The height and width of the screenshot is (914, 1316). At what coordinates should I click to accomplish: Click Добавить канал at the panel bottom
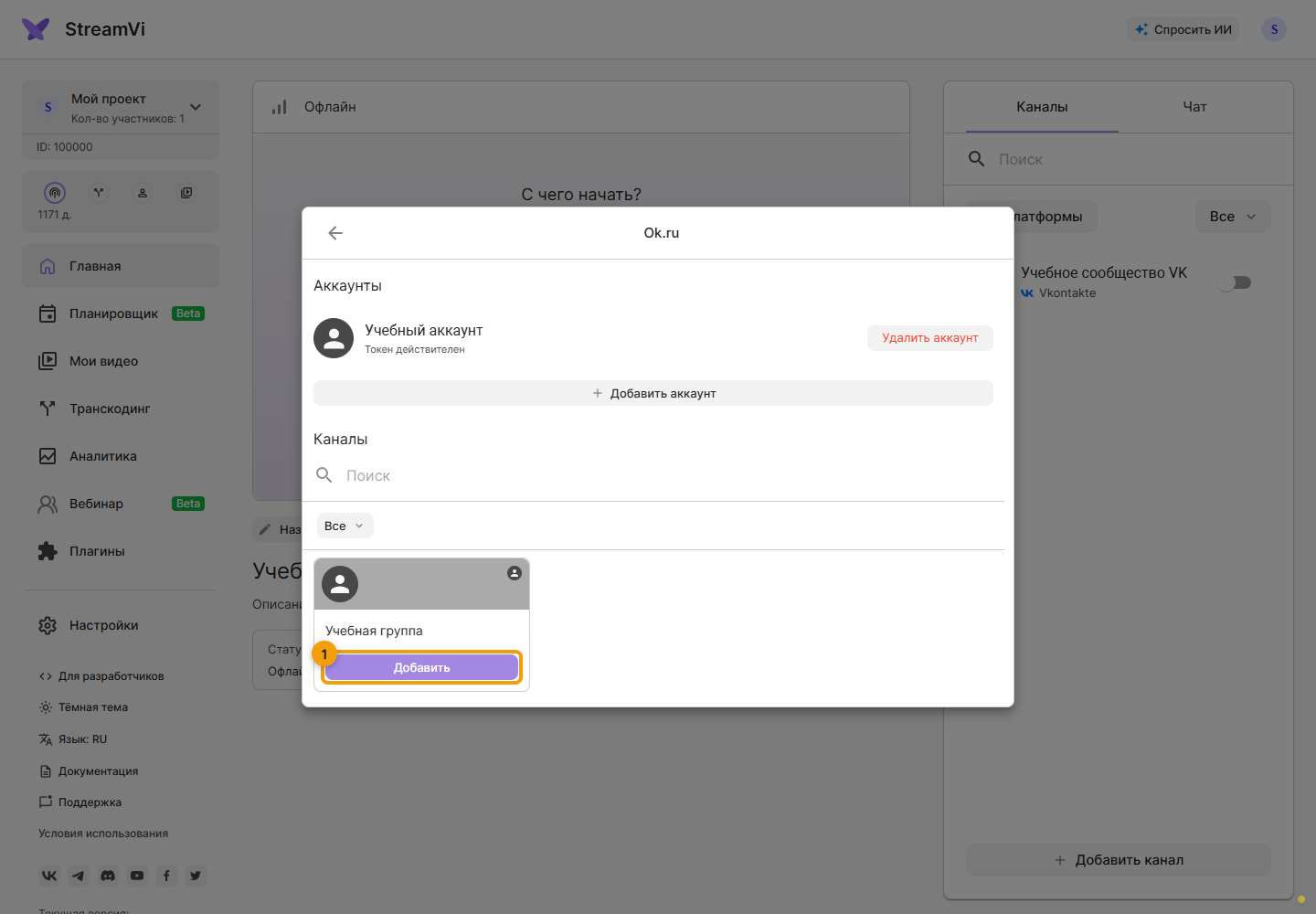(x=1119, y=860)
